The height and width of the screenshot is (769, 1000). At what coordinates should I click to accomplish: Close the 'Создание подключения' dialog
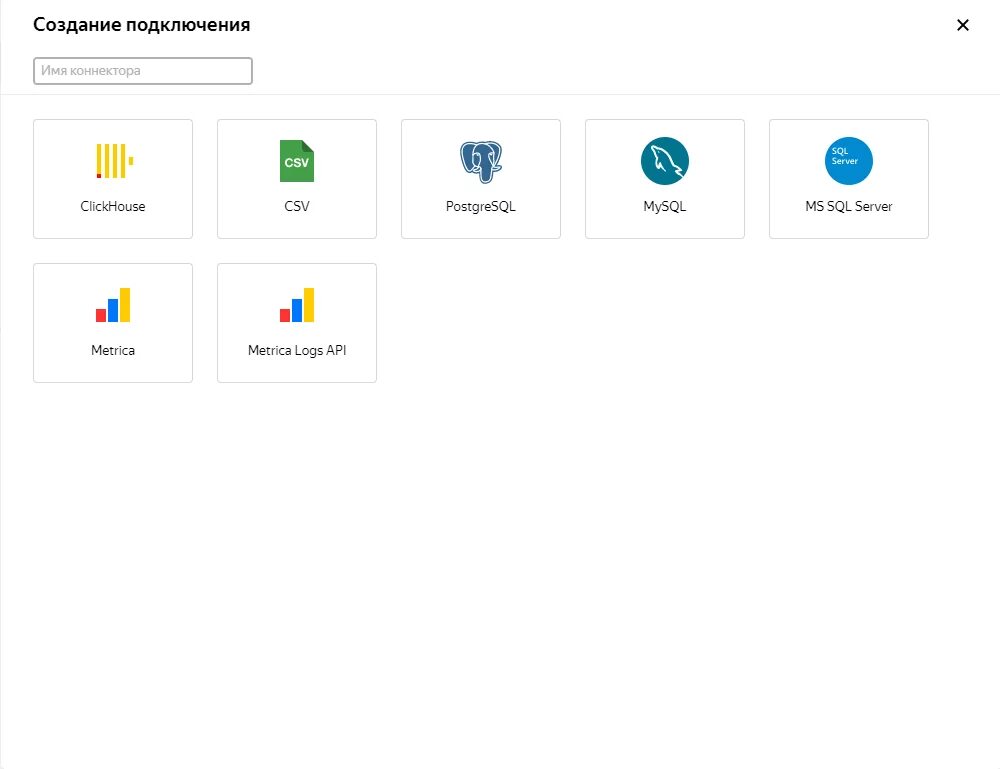click(x=963, y=25)
